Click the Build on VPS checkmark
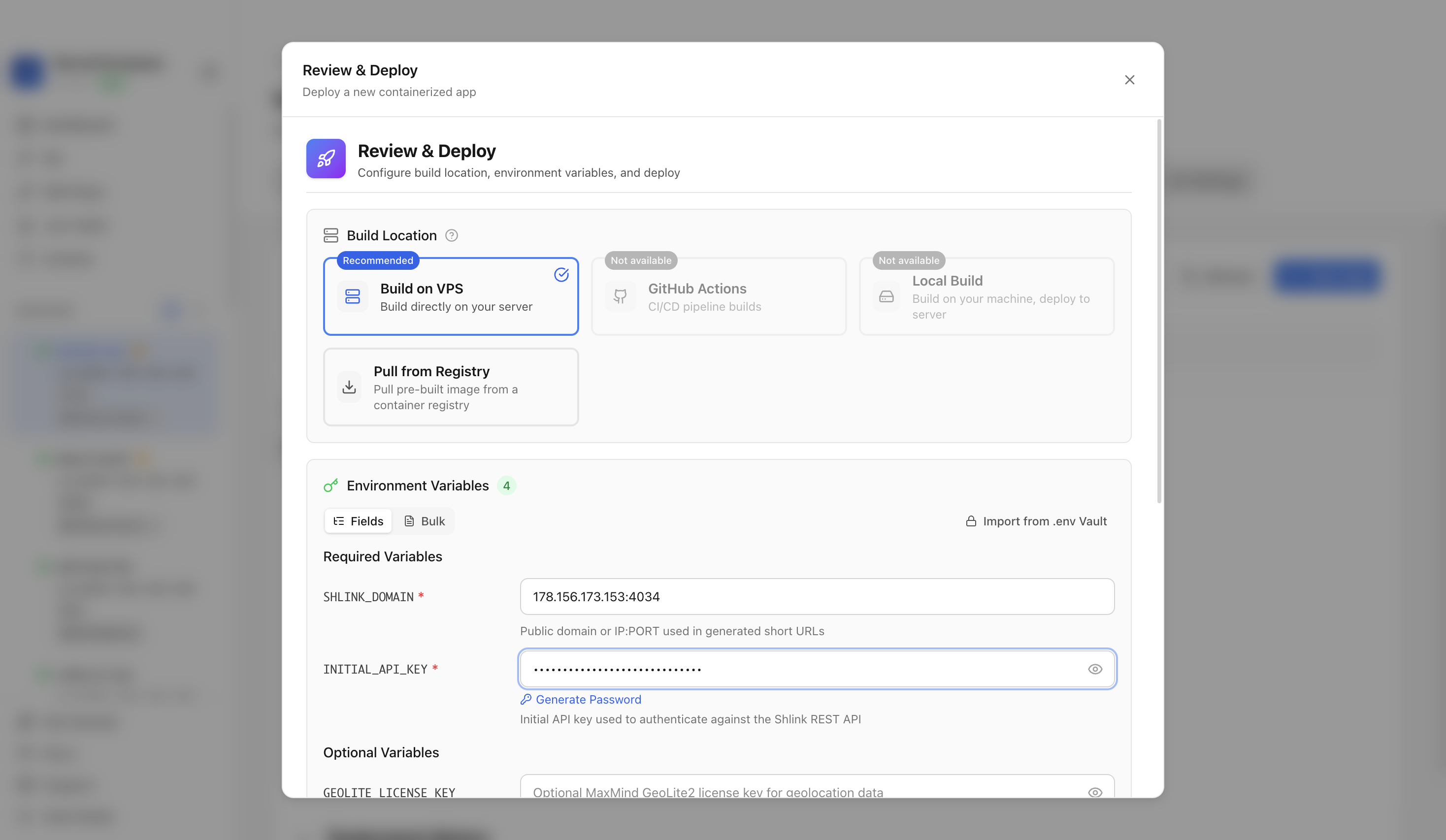This screenshot has width=1446, height=840. [561, 275]
